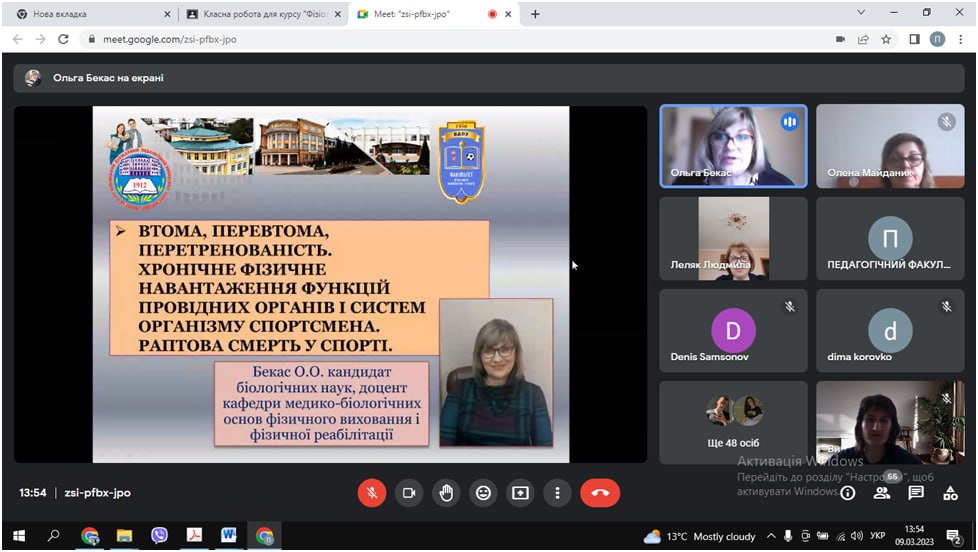This screenshot has width=978, height=552.
Task: Leave the call with red hang-up button
Action: (600, 493)
